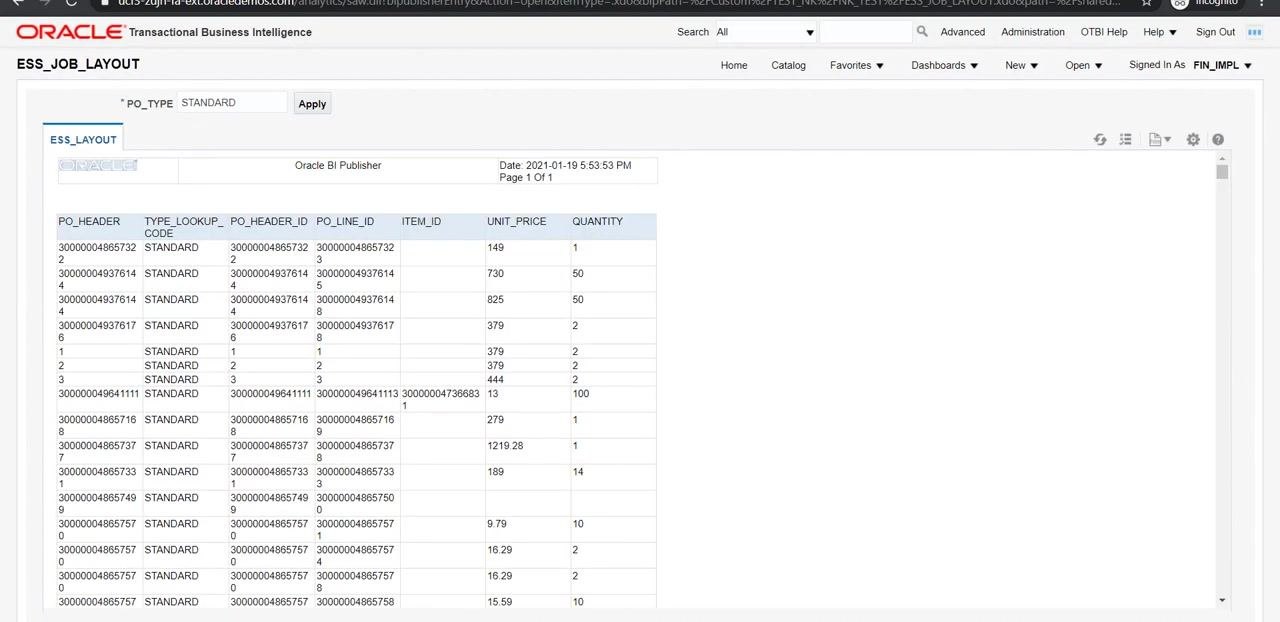Click the report scrollbar thumb

(1222, 172)
